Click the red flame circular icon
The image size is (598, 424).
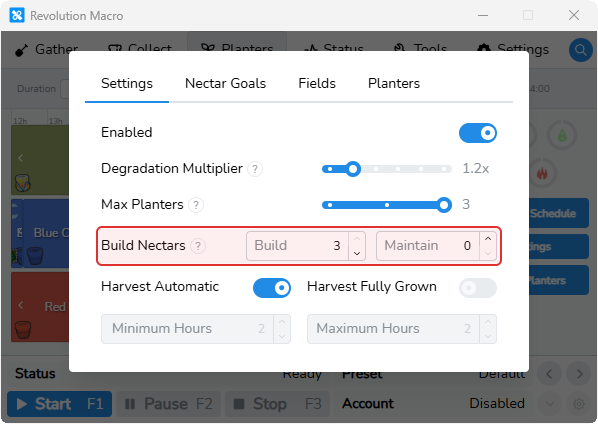tap(542, 173)
